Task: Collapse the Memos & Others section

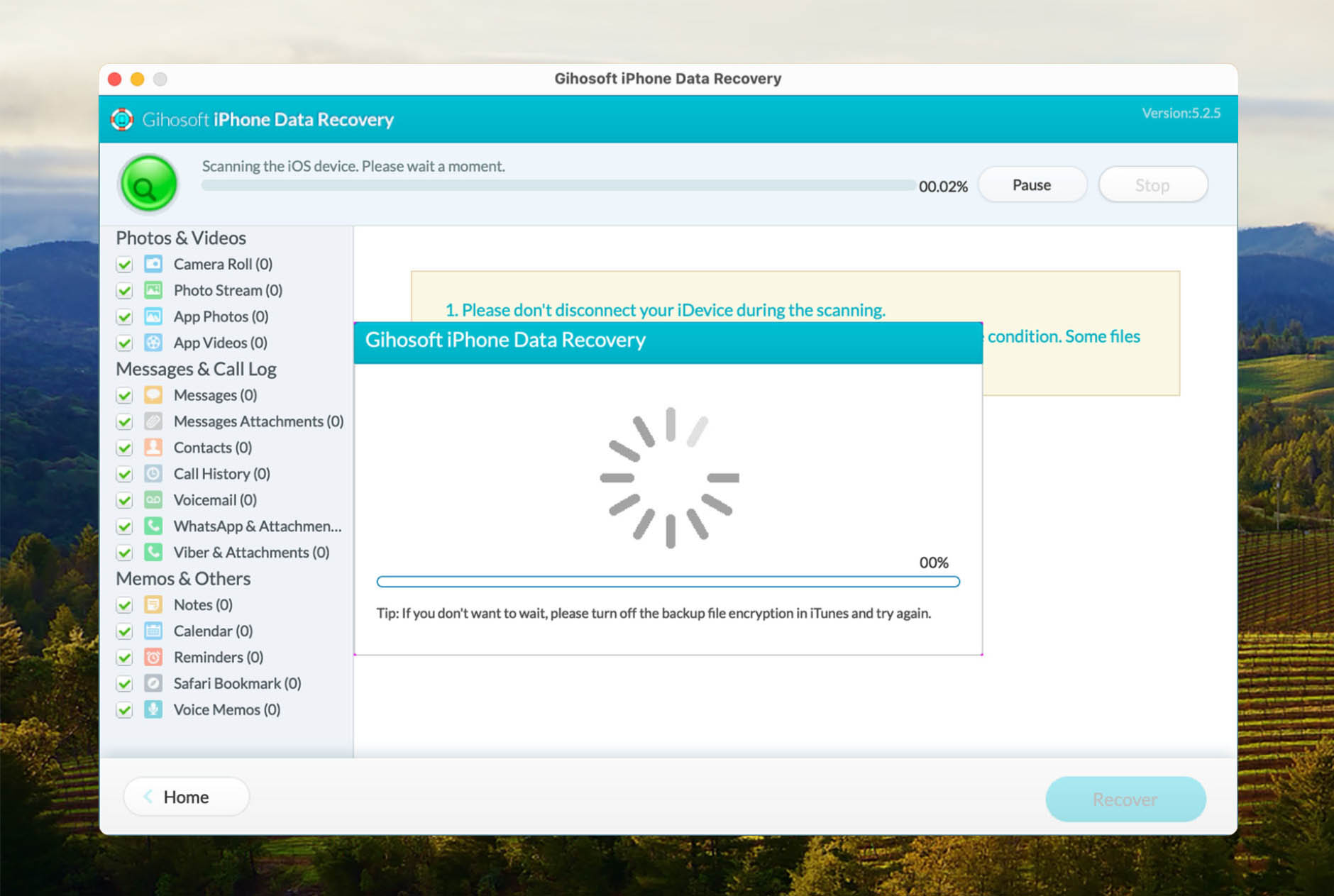Action: [183, 579]
